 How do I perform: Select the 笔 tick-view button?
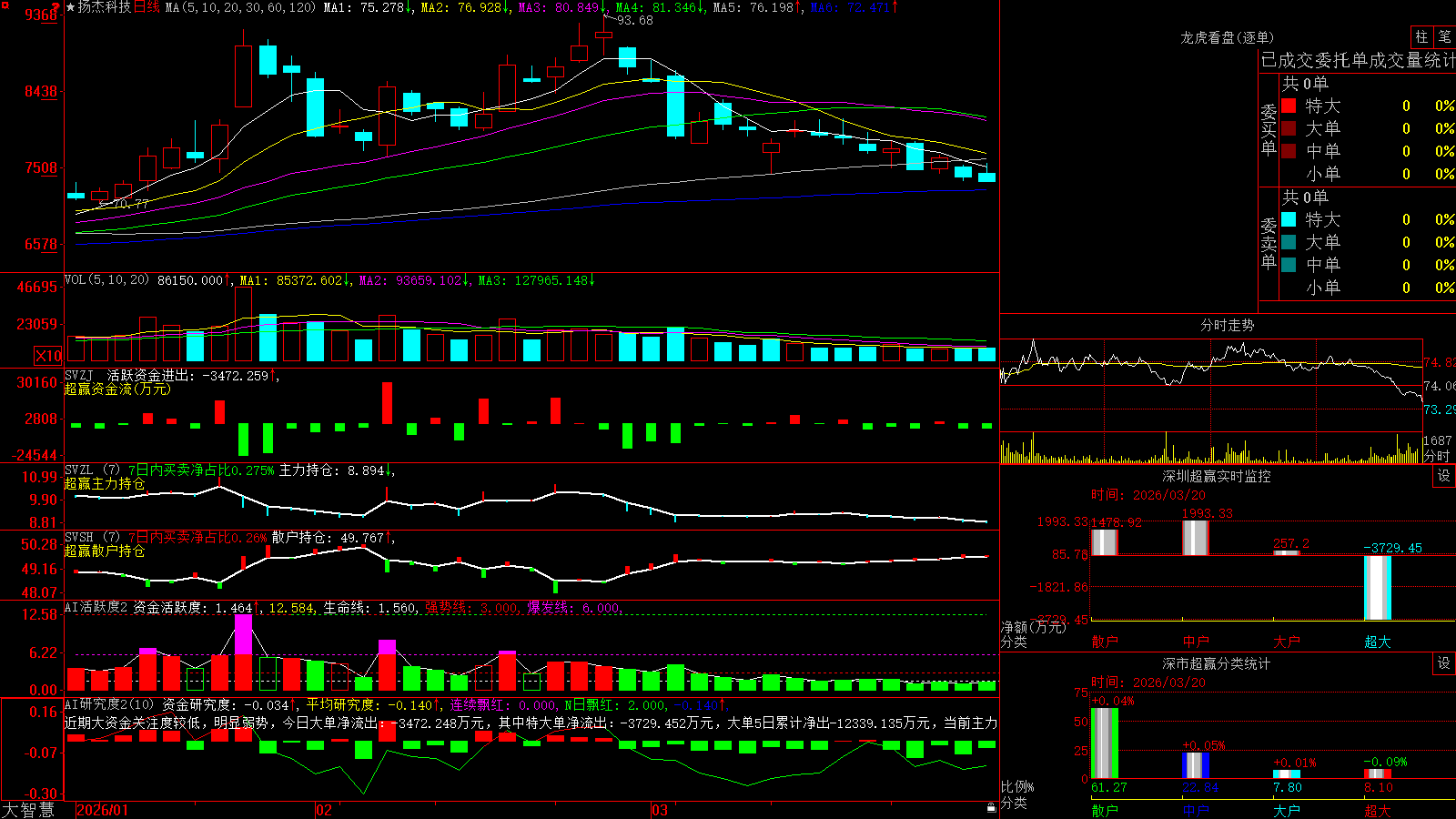pyautogui.click(x=1444, y=37)
